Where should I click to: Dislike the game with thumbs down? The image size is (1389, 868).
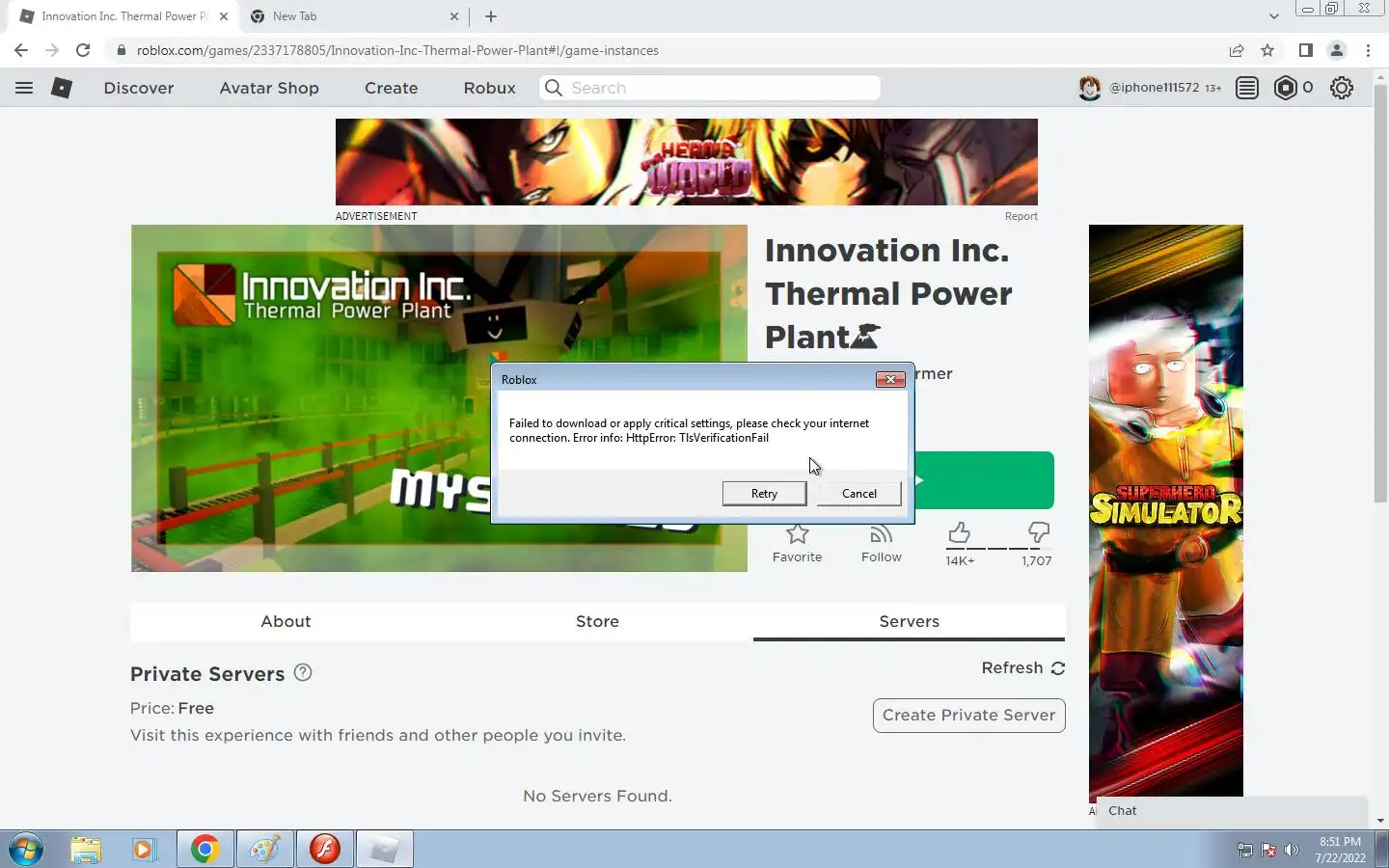click(x=1038, y=532)
